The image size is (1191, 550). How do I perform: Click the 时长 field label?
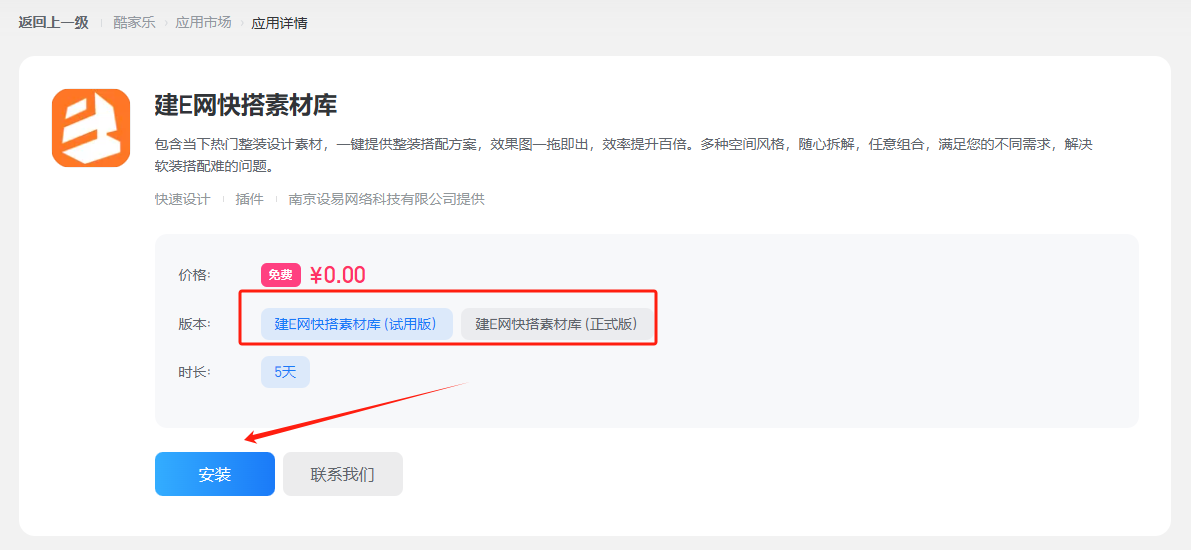tap(194, 372)
